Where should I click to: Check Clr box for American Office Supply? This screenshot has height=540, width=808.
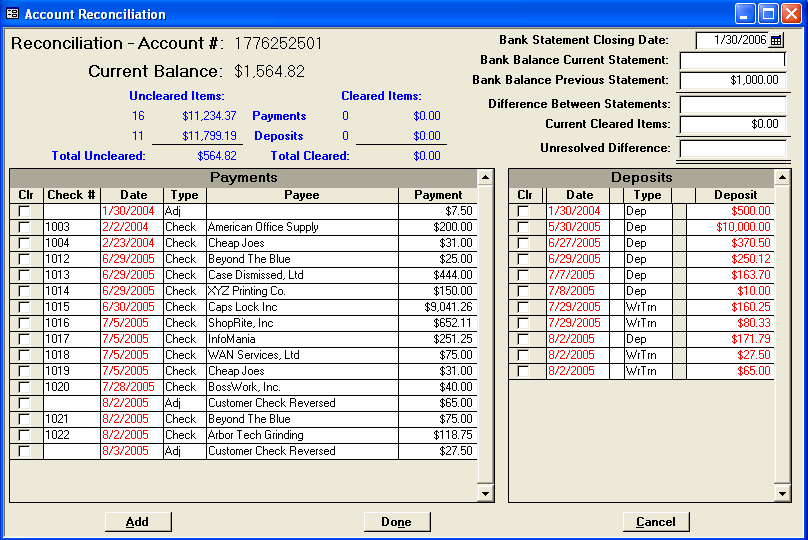point(24,227)
